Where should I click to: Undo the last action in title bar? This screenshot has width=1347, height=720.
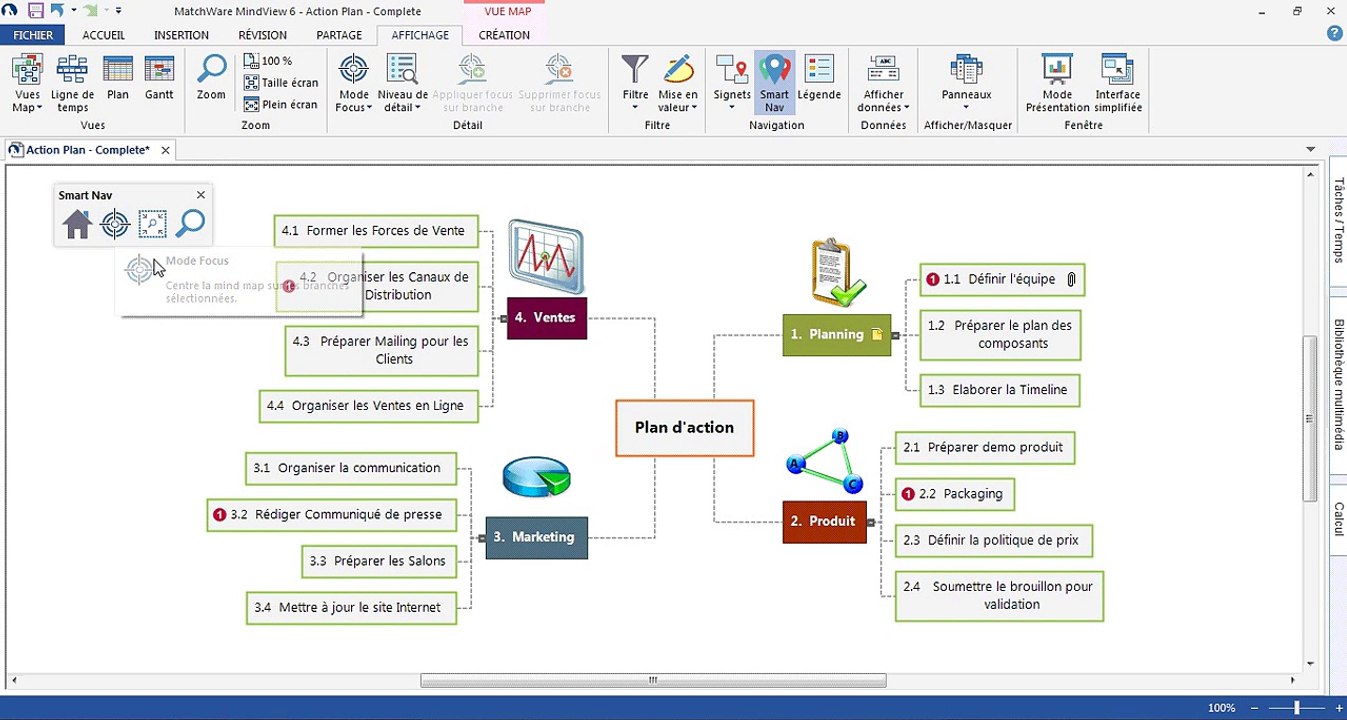[57, 11]
